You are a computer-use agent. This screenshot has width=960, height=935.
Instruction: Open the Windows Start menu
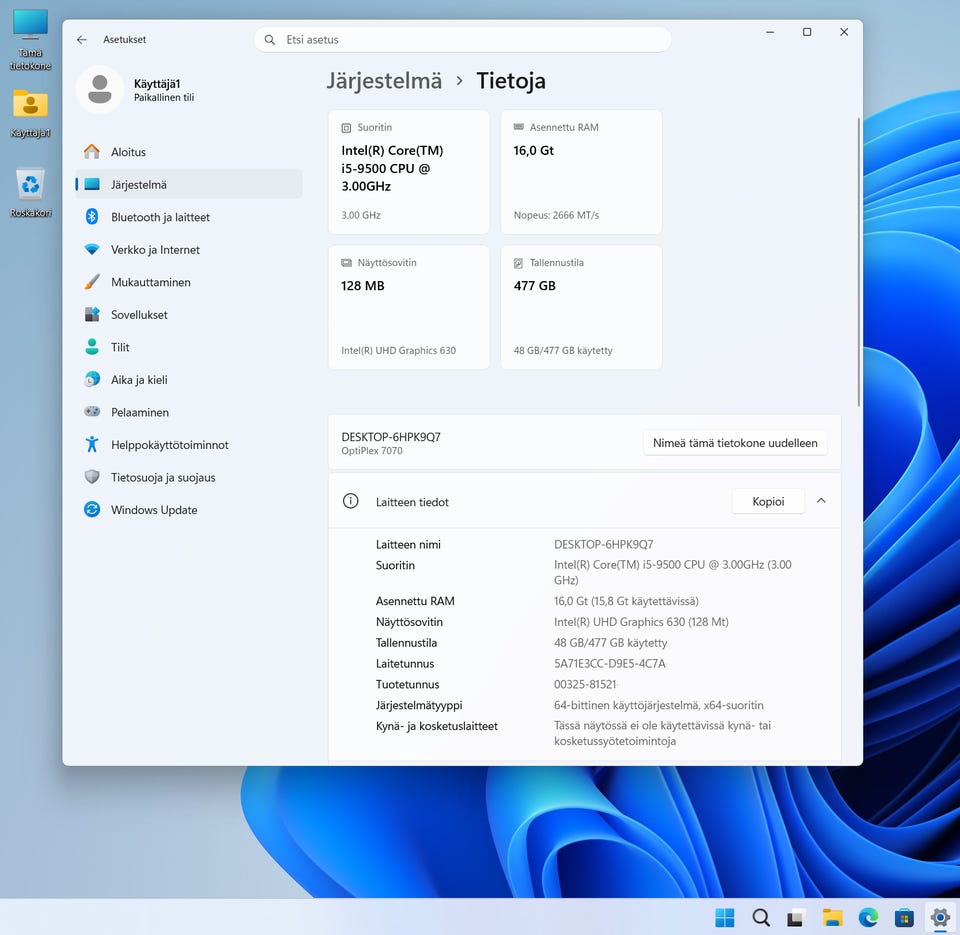pyautogui.click(x=725, y=918)
